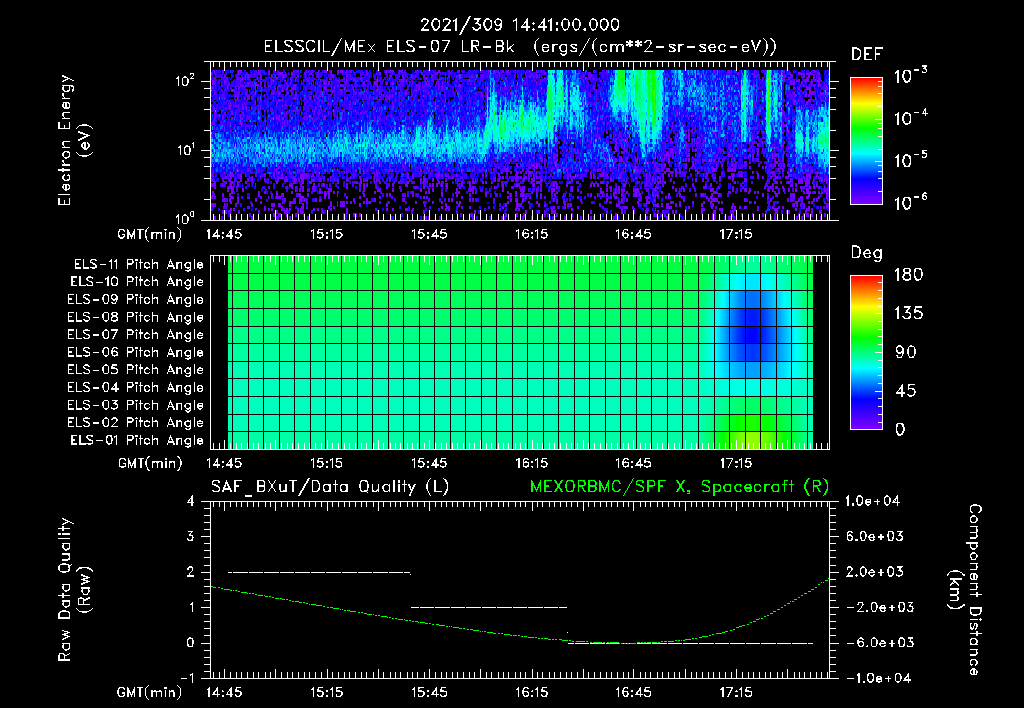The height and width of the screenshot is (708, 1024).
Task: Click the ELS-10 Pitch Angle row label
Action: click(137, 282)
